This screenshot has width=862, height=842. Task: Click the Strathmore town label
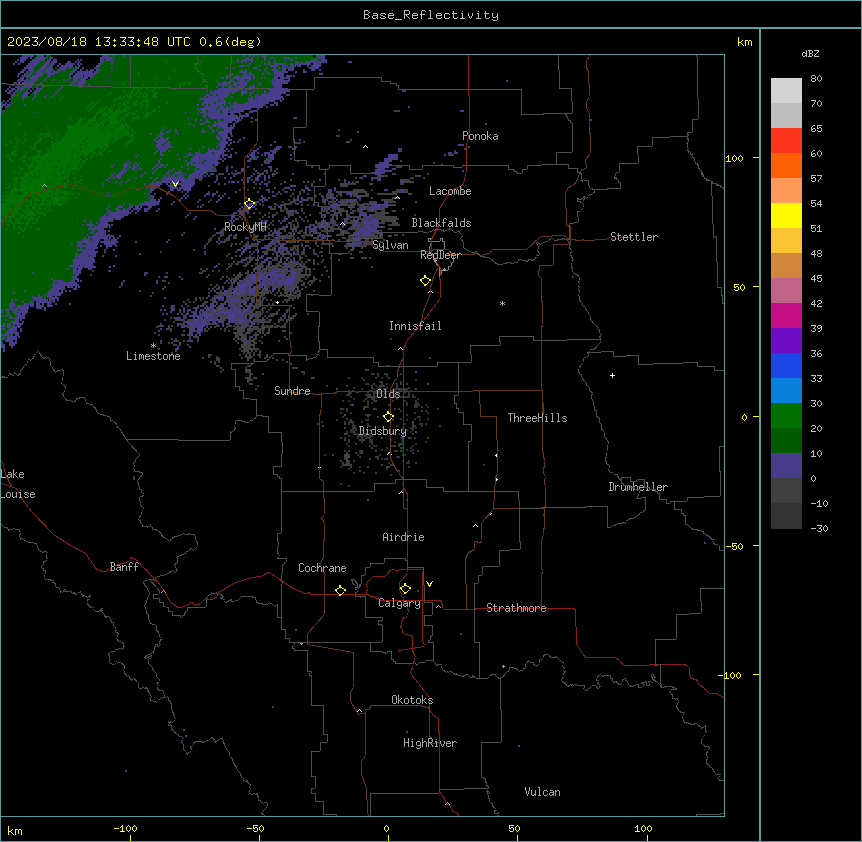pyautogui.click(x=516, y=608)
